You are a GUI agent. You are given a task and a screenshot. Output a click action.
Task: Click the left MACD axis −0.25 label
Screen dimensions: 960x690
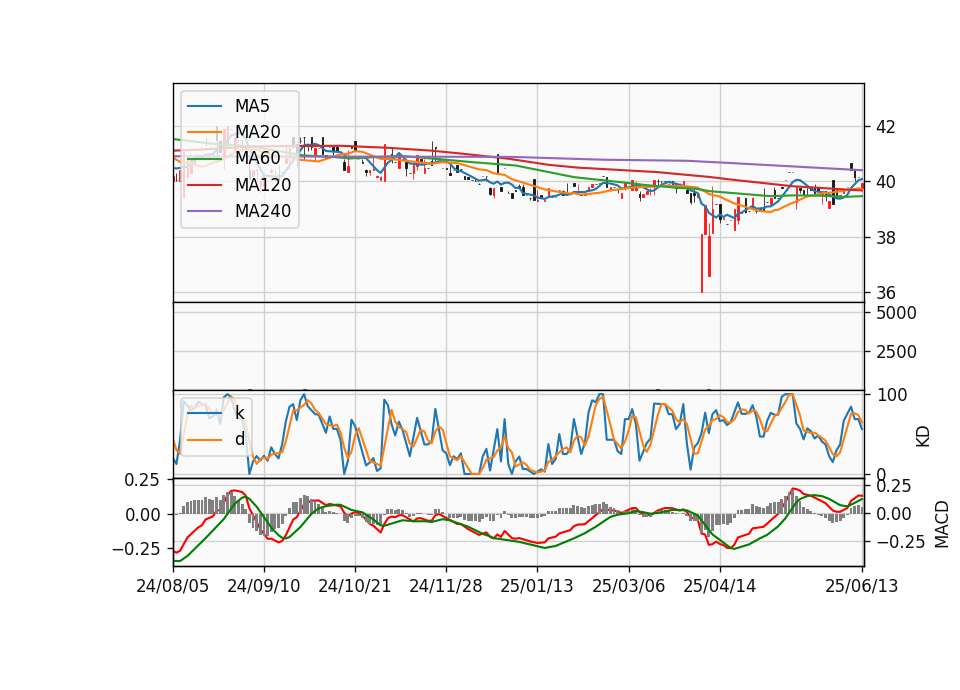click(x=135, y=549)
